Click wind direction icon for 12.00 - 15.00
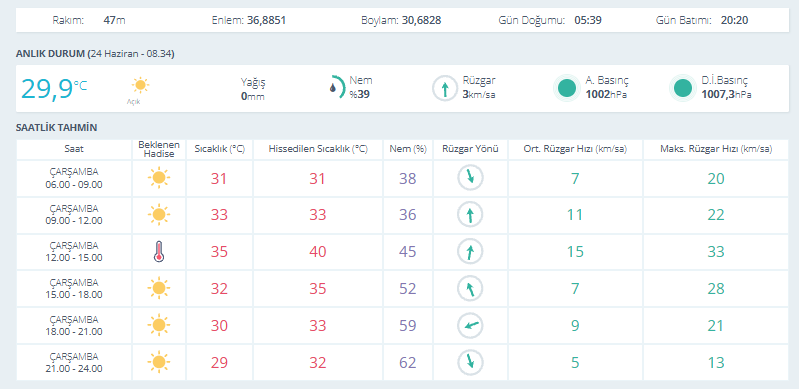 470,252
